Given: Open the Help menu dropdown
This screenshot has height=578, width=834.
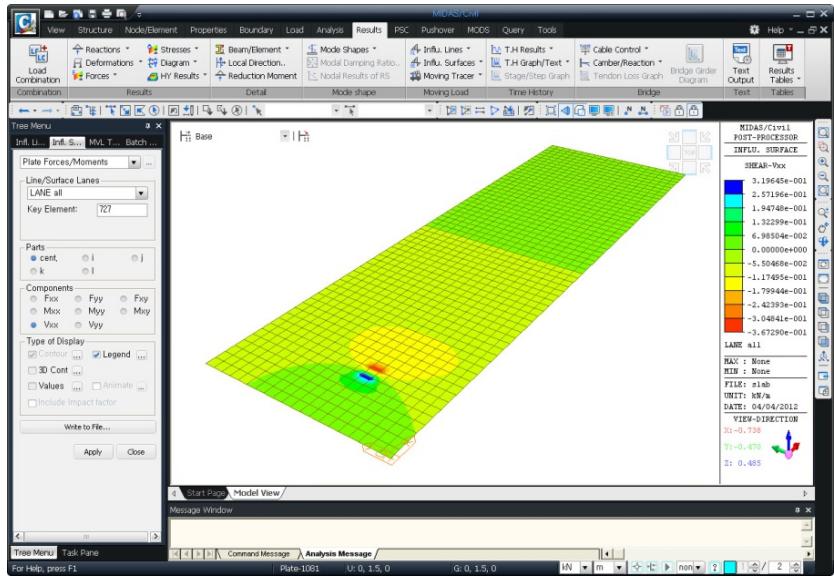Looking at the screenshot, I should point(779,30).
